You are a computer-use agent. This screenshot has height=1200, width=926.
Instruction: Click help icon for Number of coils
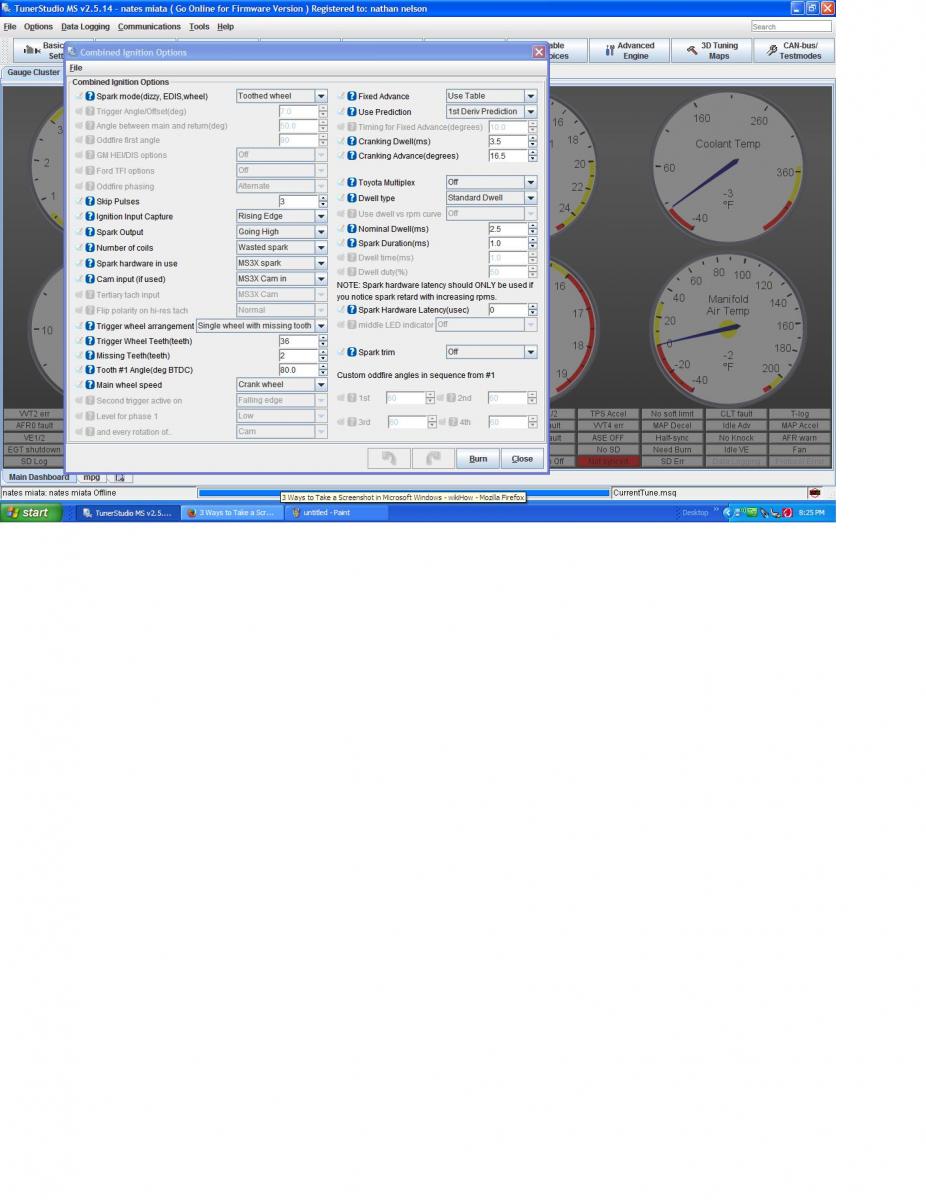point(90,247)
